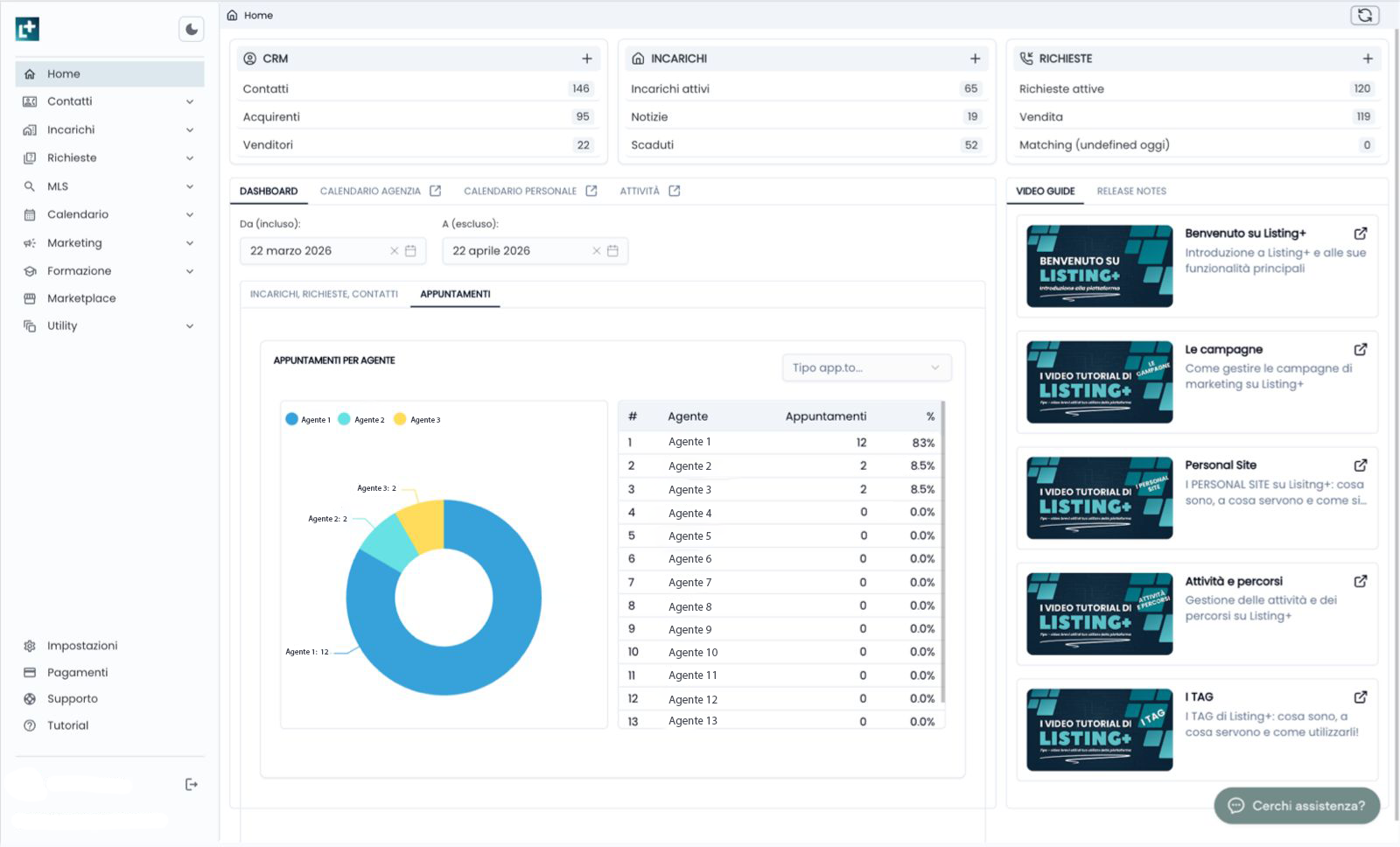Expand the MLS sidebar chevron
Screen dimensions: 1400x847
190,186
